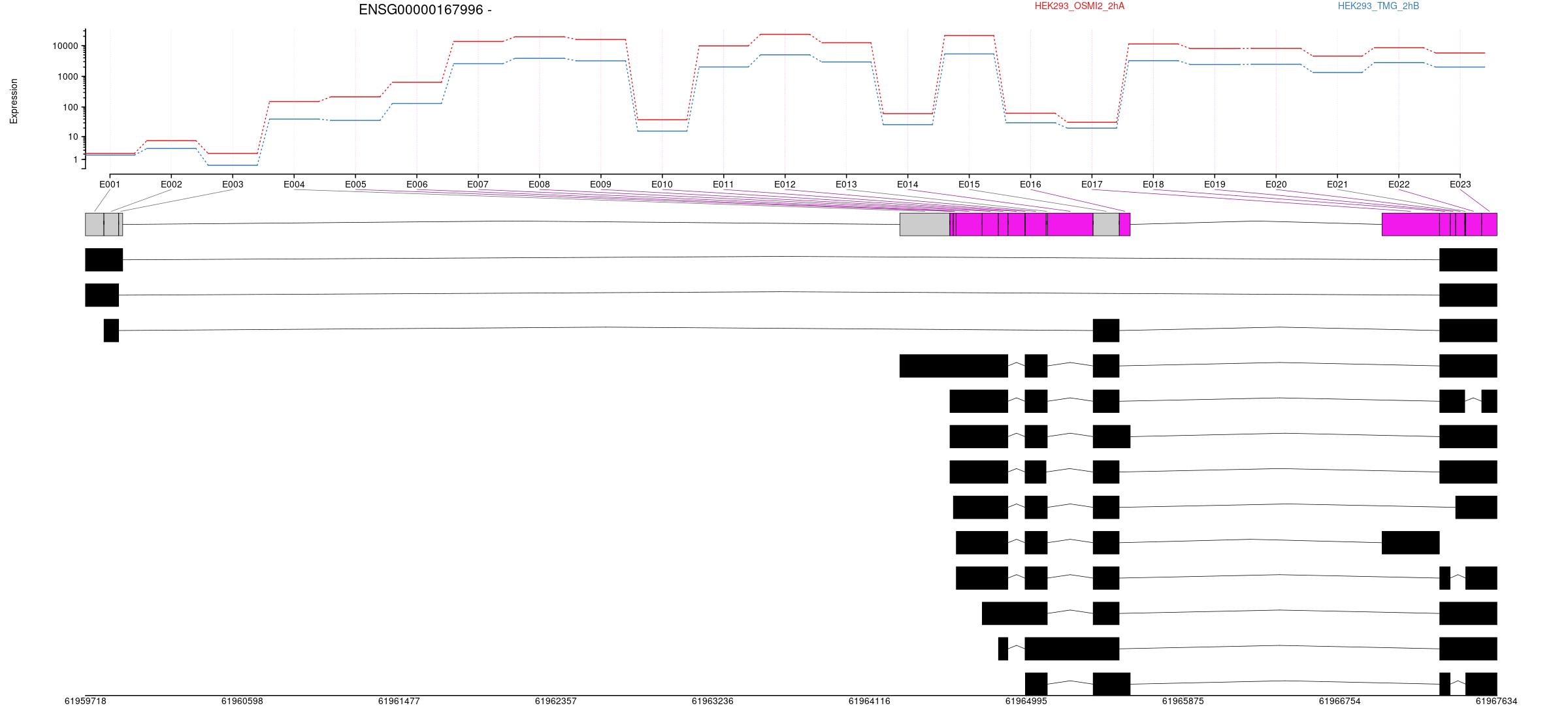The width and height of the screenshot is (1568, 712).
Task: Click the E004 exon label
Action: coord(294,184)
